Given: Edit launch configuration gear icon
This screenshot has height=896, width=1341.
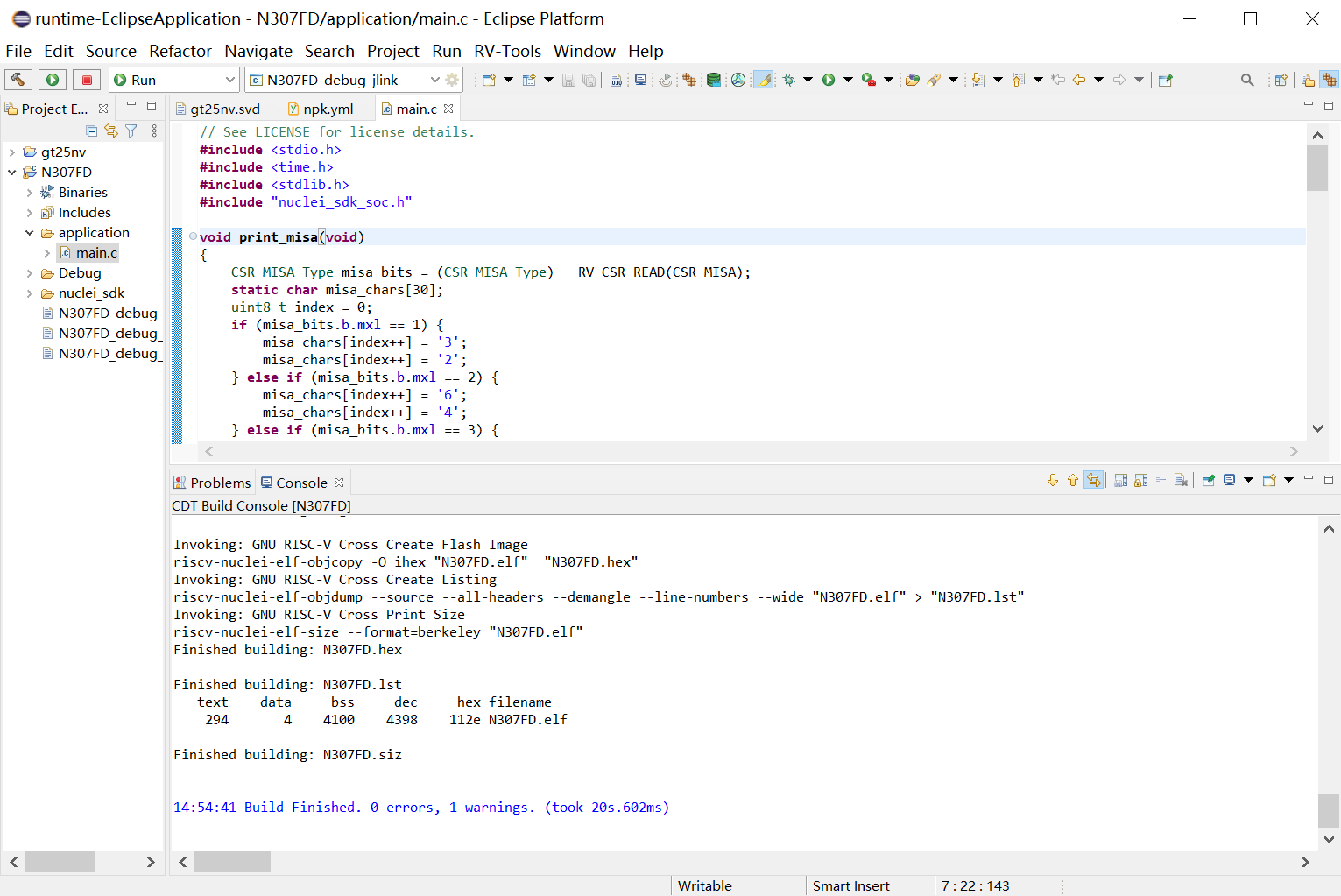Looking at the screenshot, I should (452, 80).
